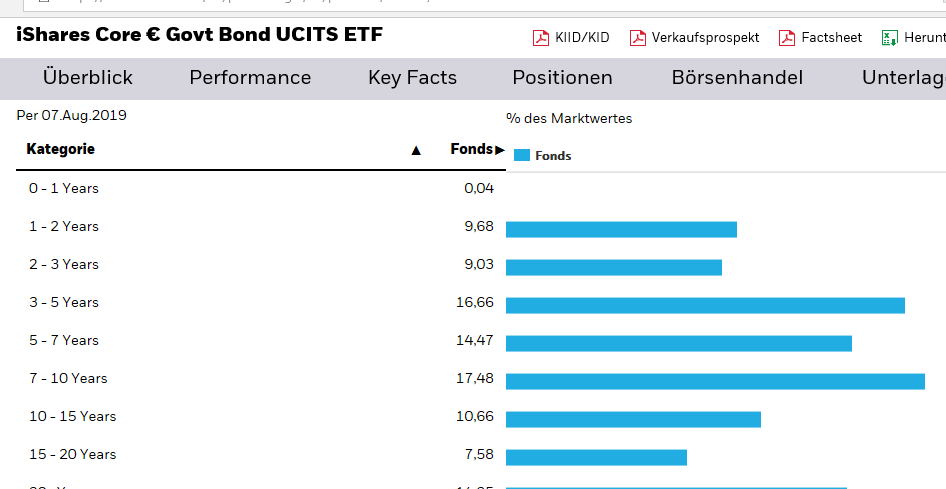Click the Factsheet PDF icon

pos(787,38)
